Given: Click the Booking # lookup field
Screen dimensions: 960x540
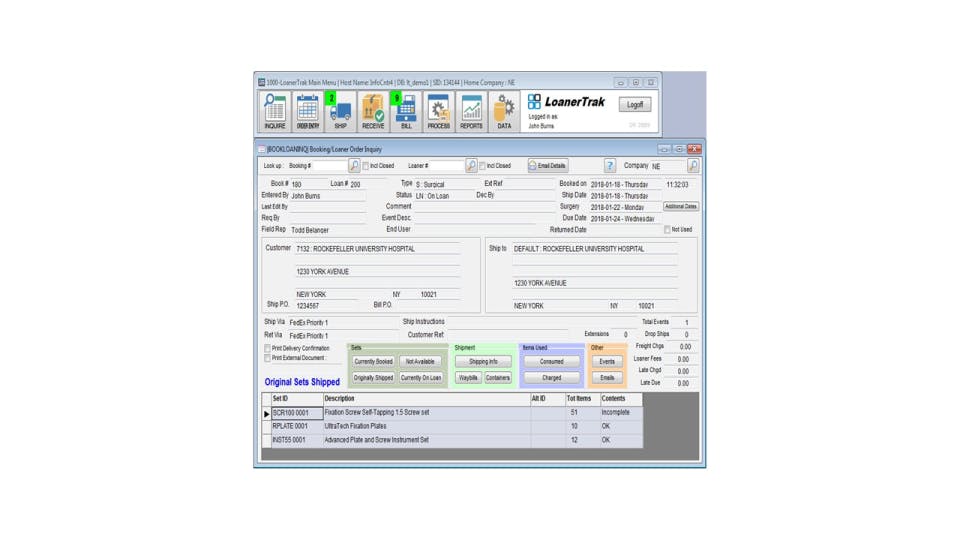Looking at the screenshot, I should [x=329, y=166].
